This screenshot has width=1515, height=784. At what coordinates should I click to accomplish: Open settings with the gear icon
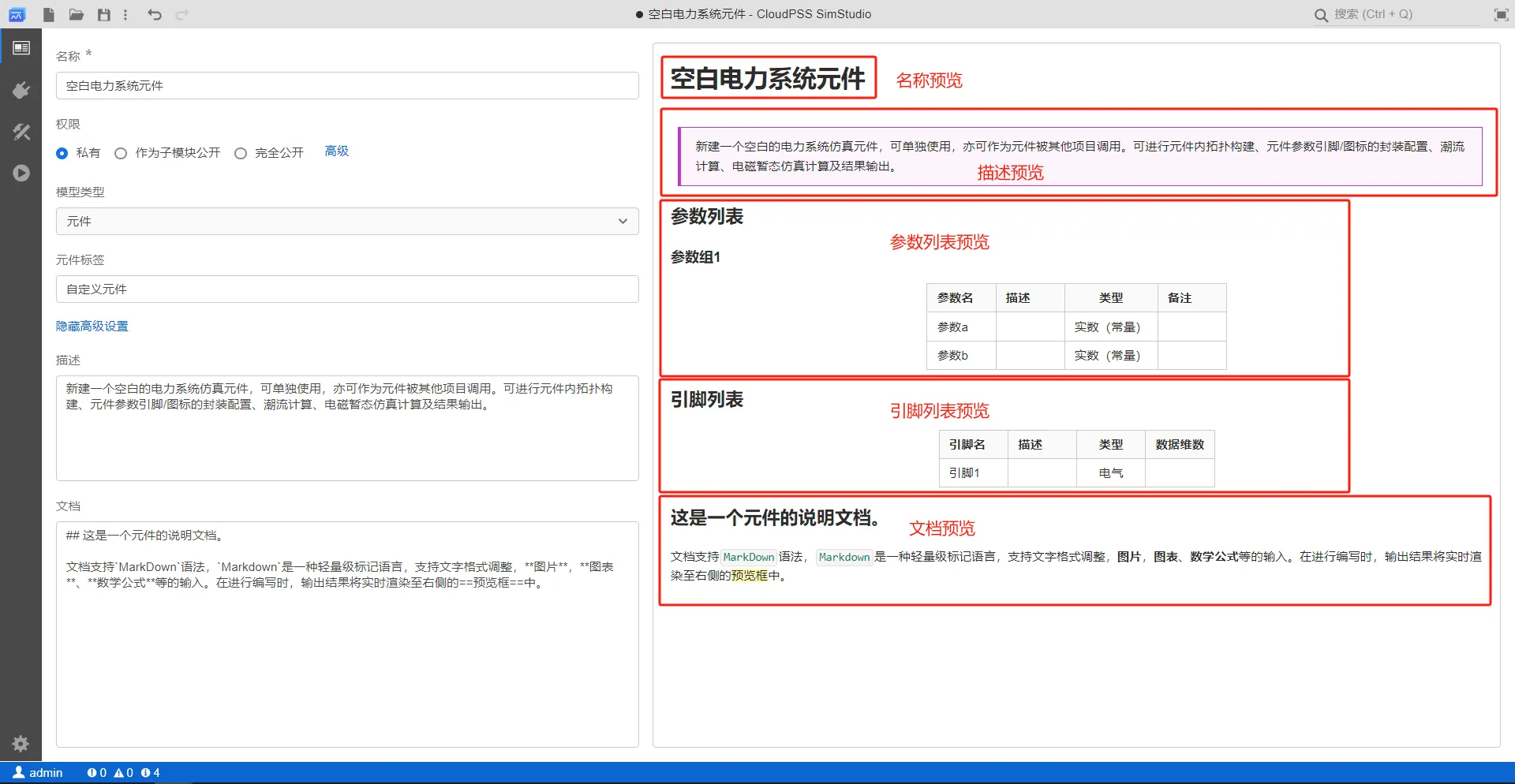click(21, 743)
